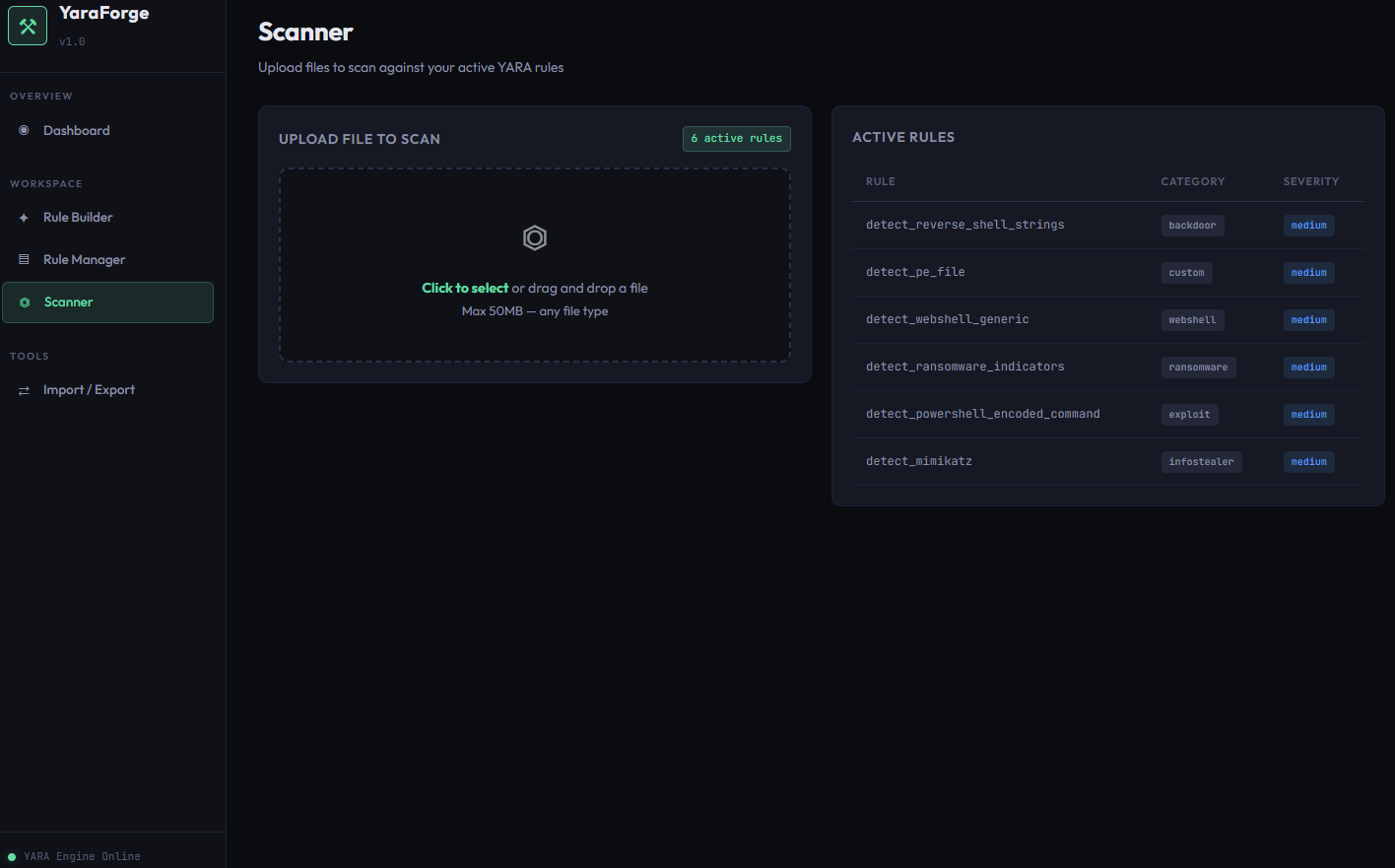This screenshot has height=868, width=1395.
Task: Select the detect_ransomware_indicators rule
Action: pos(964,366)
